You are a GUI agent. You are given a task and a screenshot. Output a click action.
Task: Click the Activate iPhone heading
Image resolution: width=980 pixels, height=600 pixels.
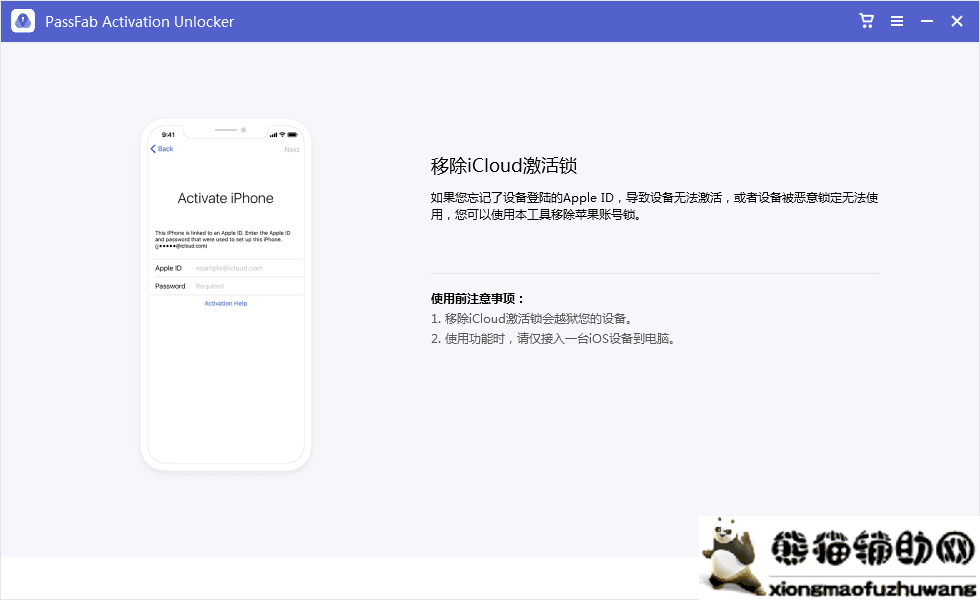pyautogui.click(x=226, y=197)
